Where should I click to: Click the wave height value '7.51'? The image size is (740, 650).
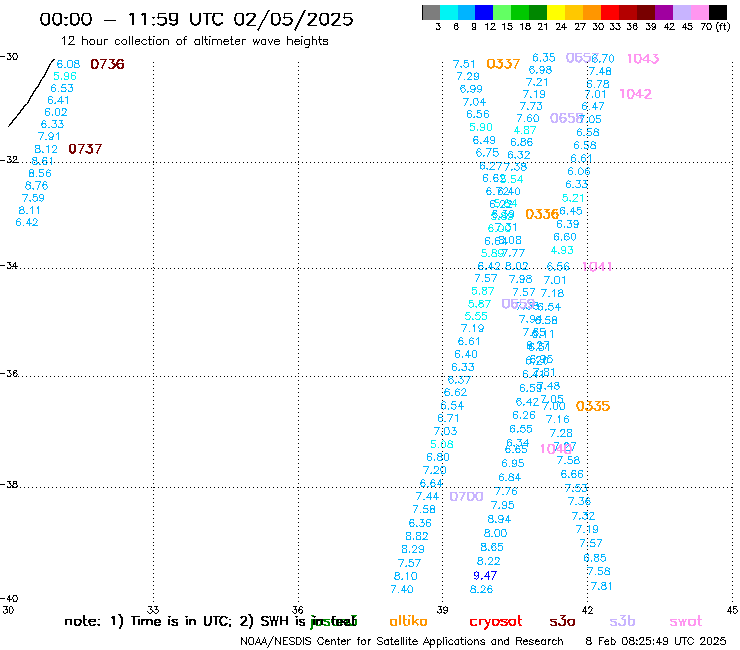(464, 64)
